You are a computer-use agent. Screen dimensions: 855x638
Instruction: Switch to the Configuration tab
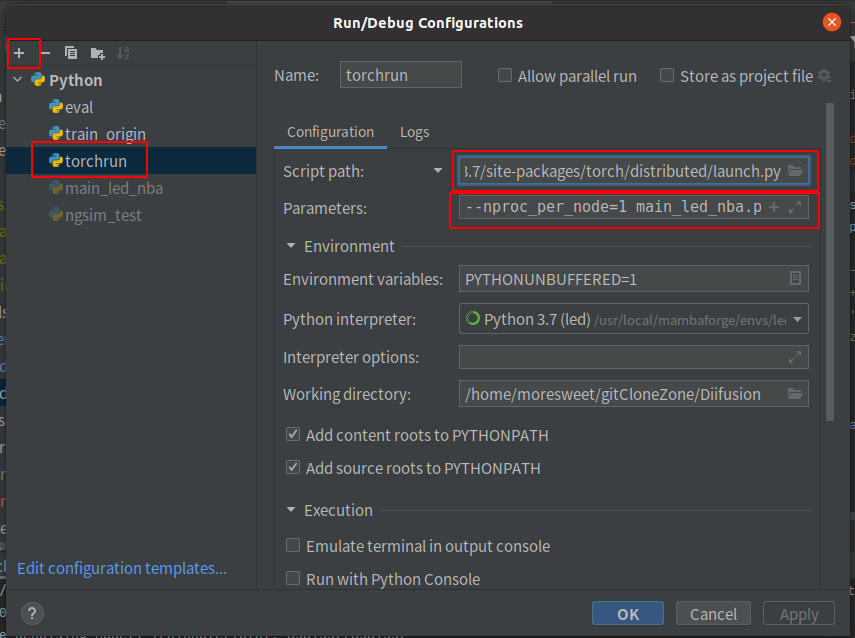(330, 133)
